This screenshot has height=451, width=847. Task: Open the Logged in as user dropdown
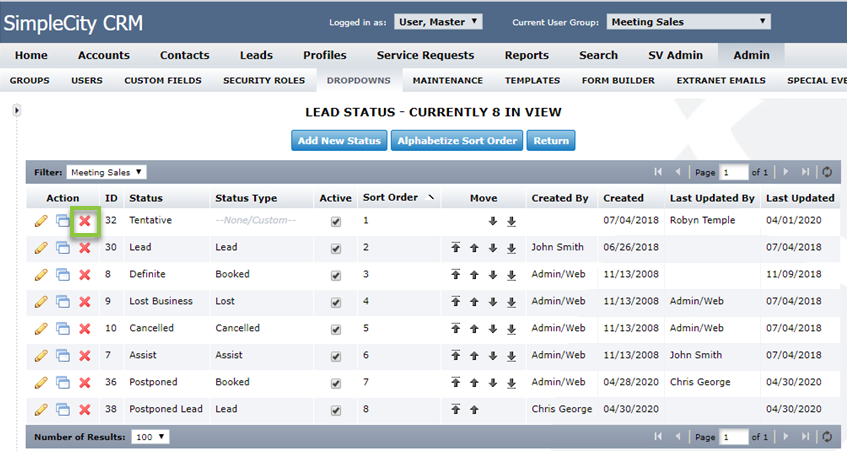(x=438, y=22)
